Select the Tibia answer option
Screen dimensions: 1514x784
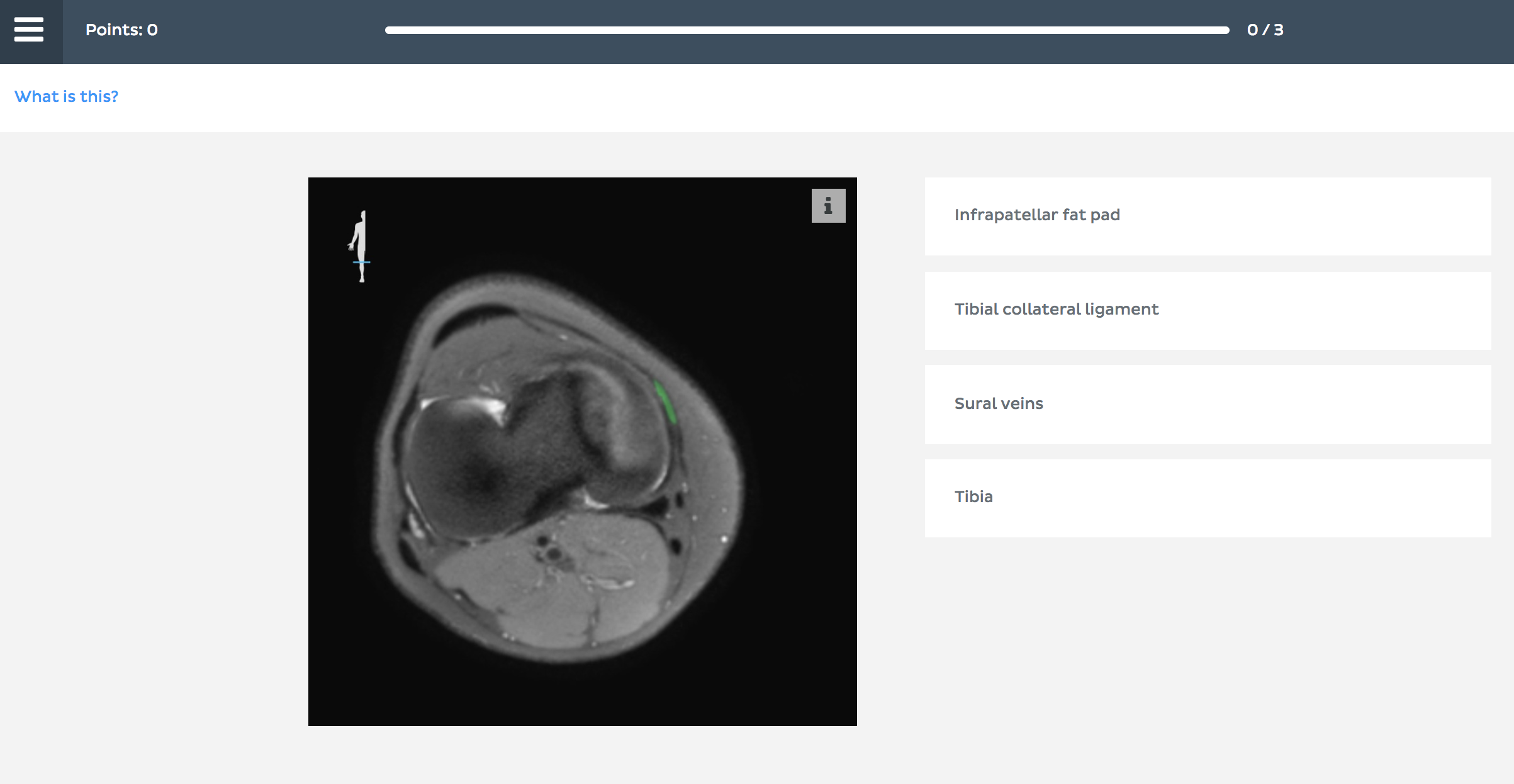pyautogui.click(x=1208, y=498)
